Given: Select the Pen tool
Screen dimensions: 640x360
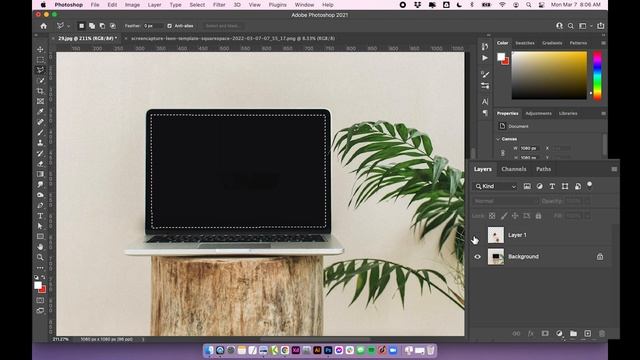Looking at the screenshot, I should pyautogui.click(x=40, y=205).
